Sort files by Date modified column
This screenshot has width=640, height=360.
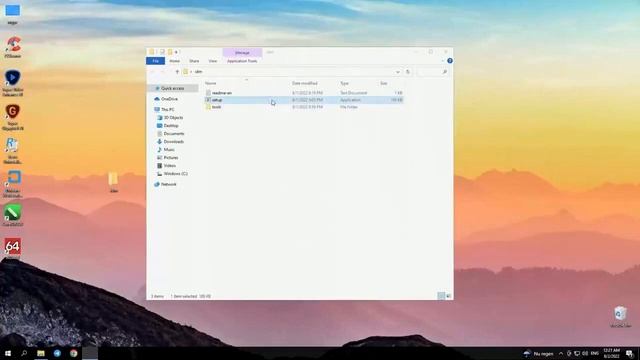click(304, 83)
